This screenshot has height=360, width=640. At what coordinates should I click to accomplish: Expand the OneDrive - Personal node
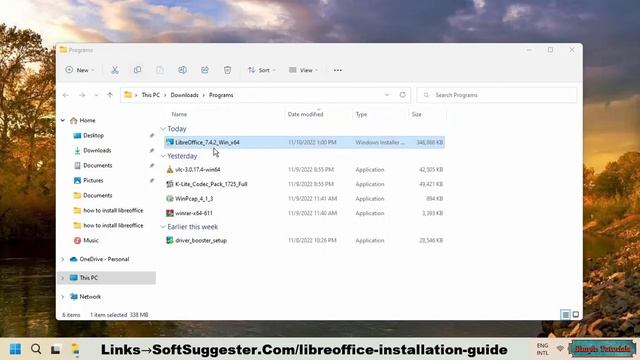[63, 259]
